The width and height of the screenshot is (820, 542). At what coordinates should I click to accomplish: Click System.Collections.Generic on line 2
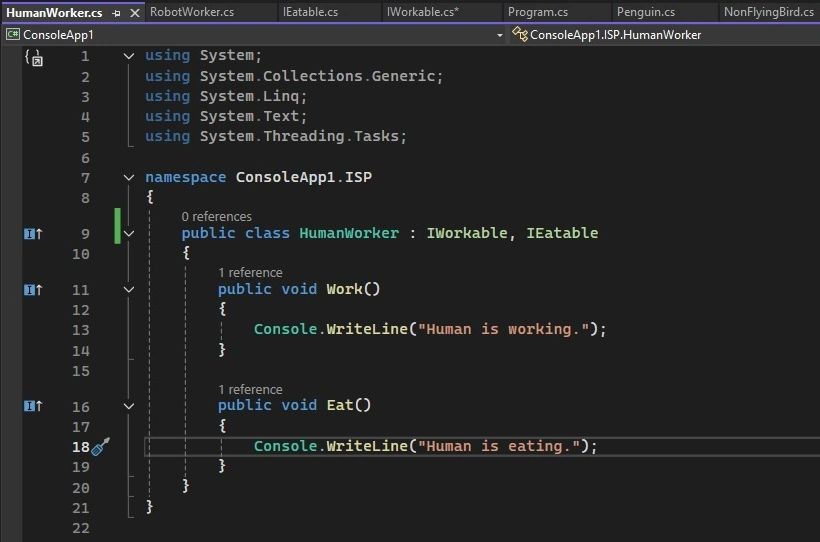318,76
